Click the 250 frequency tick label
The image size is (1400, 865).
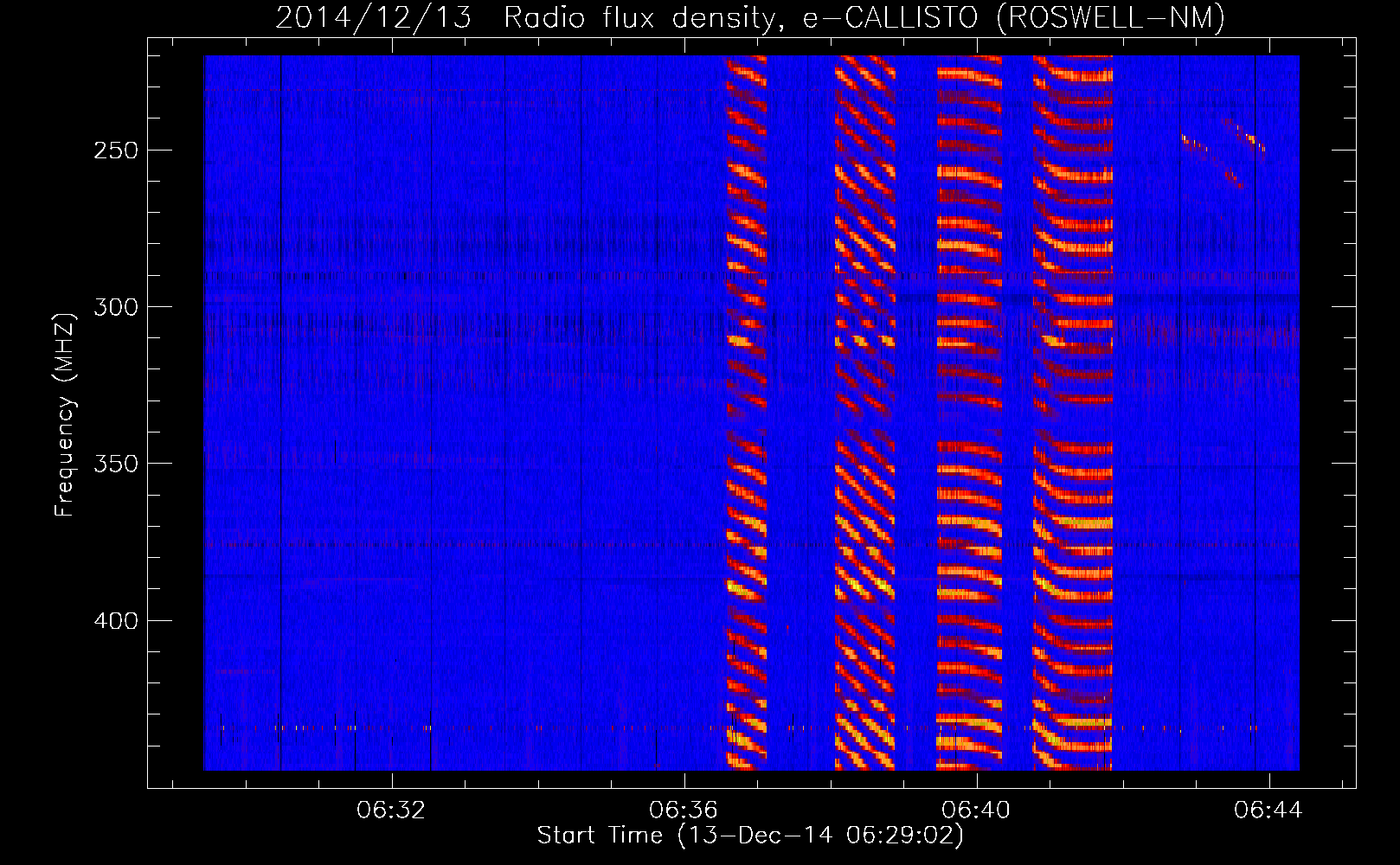(116, 151)
